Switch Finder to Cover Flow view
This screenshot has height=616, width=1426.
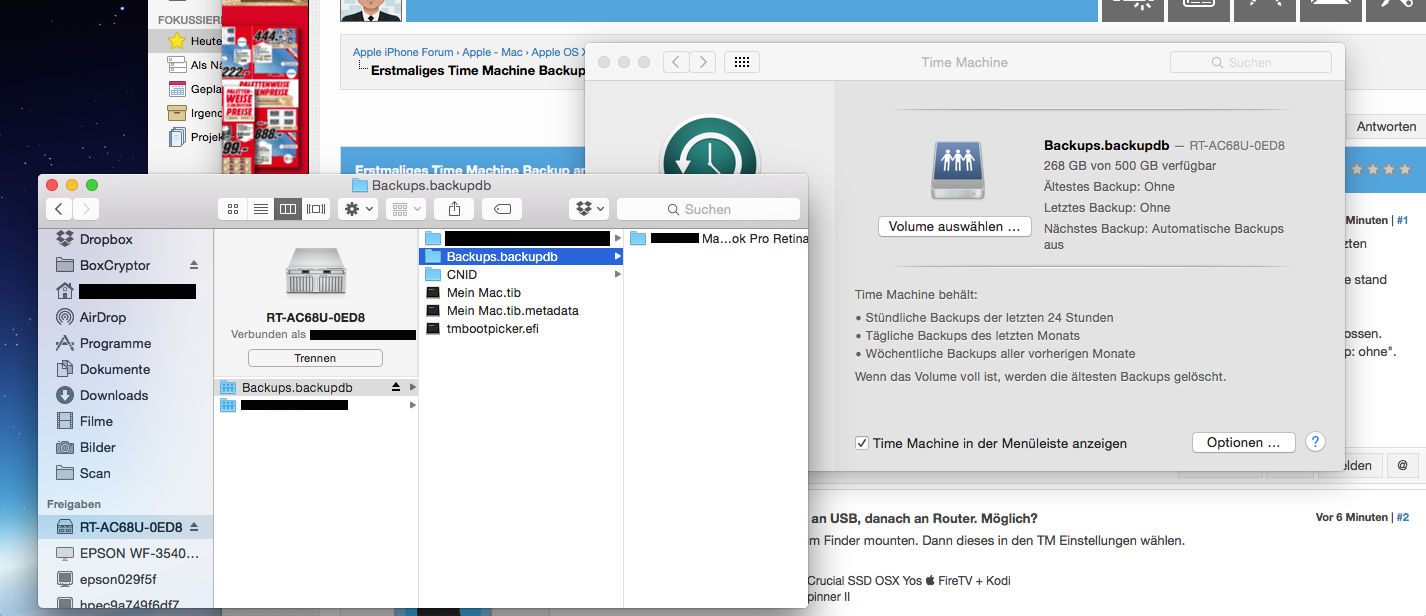pos(316,209)
